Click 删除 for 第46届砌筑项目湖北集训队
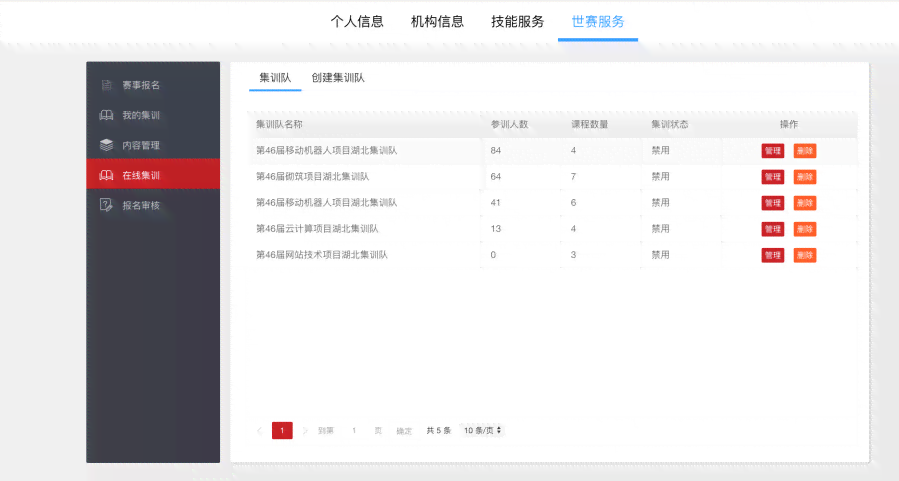This screenshot has width=899, height=481. click(804, 177)
